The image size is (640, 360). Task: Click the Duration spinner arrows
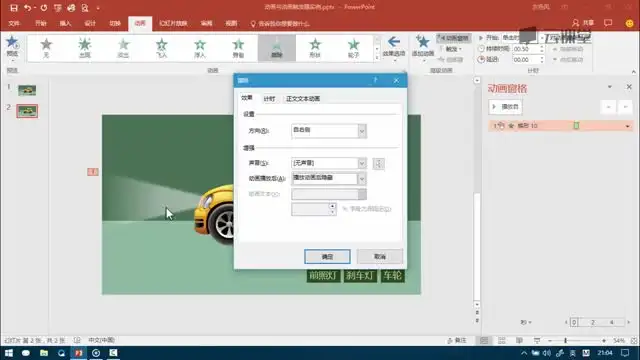click(x=542, y=49)
